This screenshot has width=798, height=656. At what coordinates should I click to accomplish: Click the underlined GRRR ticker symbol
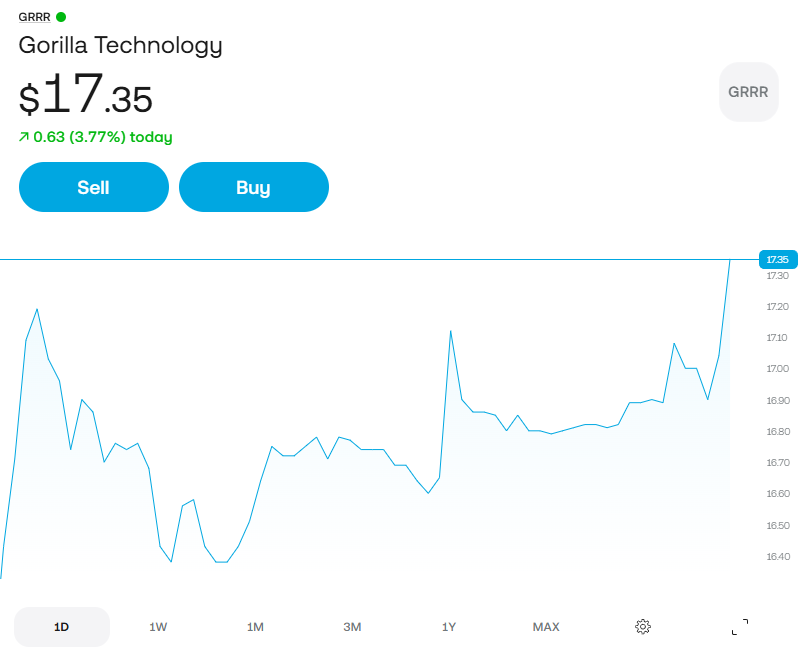(34, 17)
